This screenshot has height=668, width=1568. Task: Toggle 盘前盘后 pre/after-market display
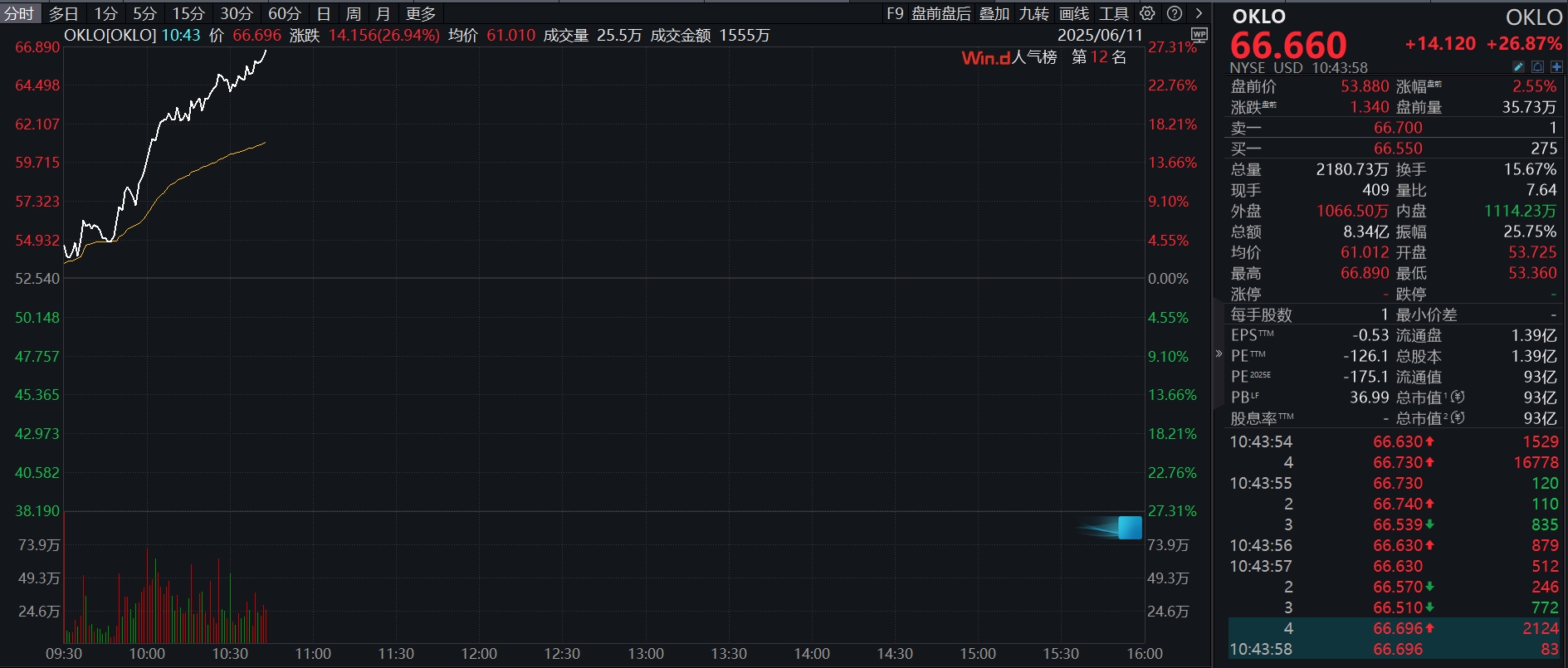tap(940, 13)
